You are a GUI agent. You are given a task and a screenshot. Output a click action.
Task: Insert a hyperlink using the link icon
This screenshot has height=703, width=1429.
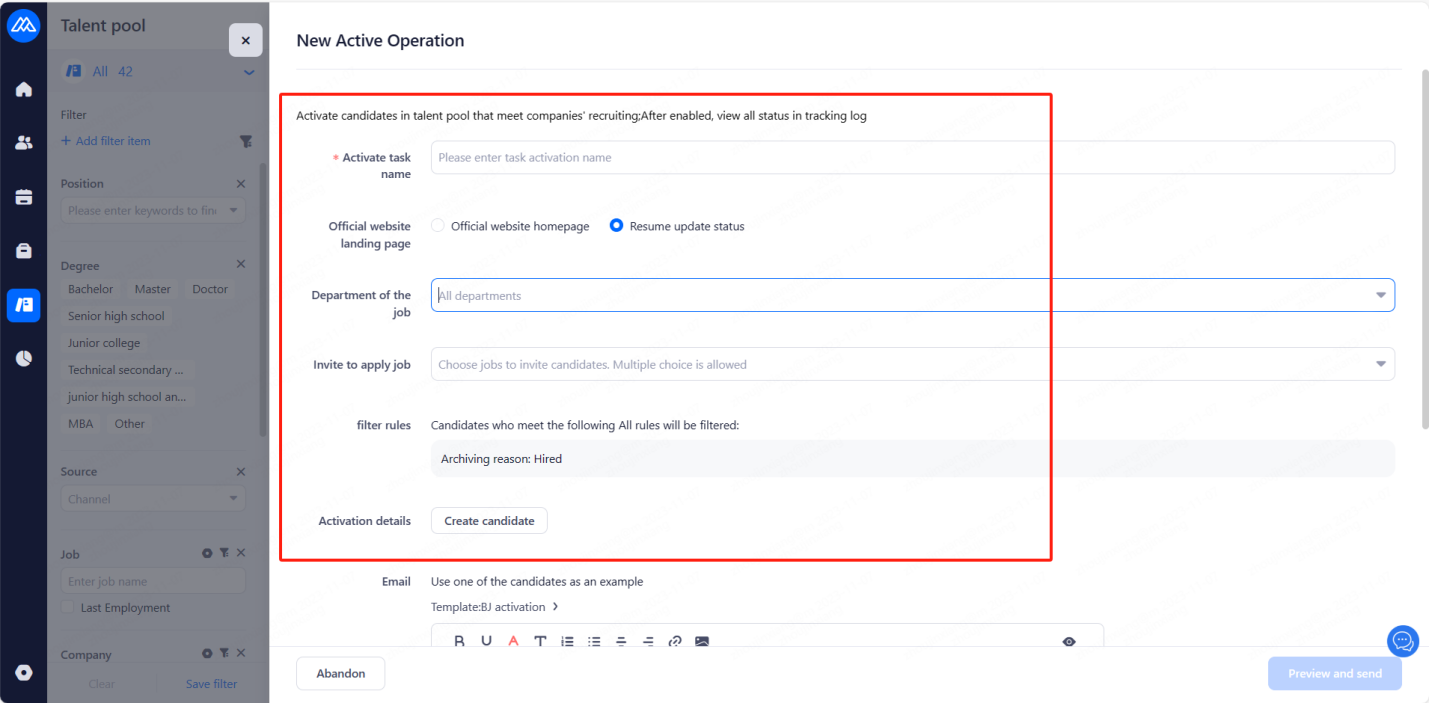point(675,641)
